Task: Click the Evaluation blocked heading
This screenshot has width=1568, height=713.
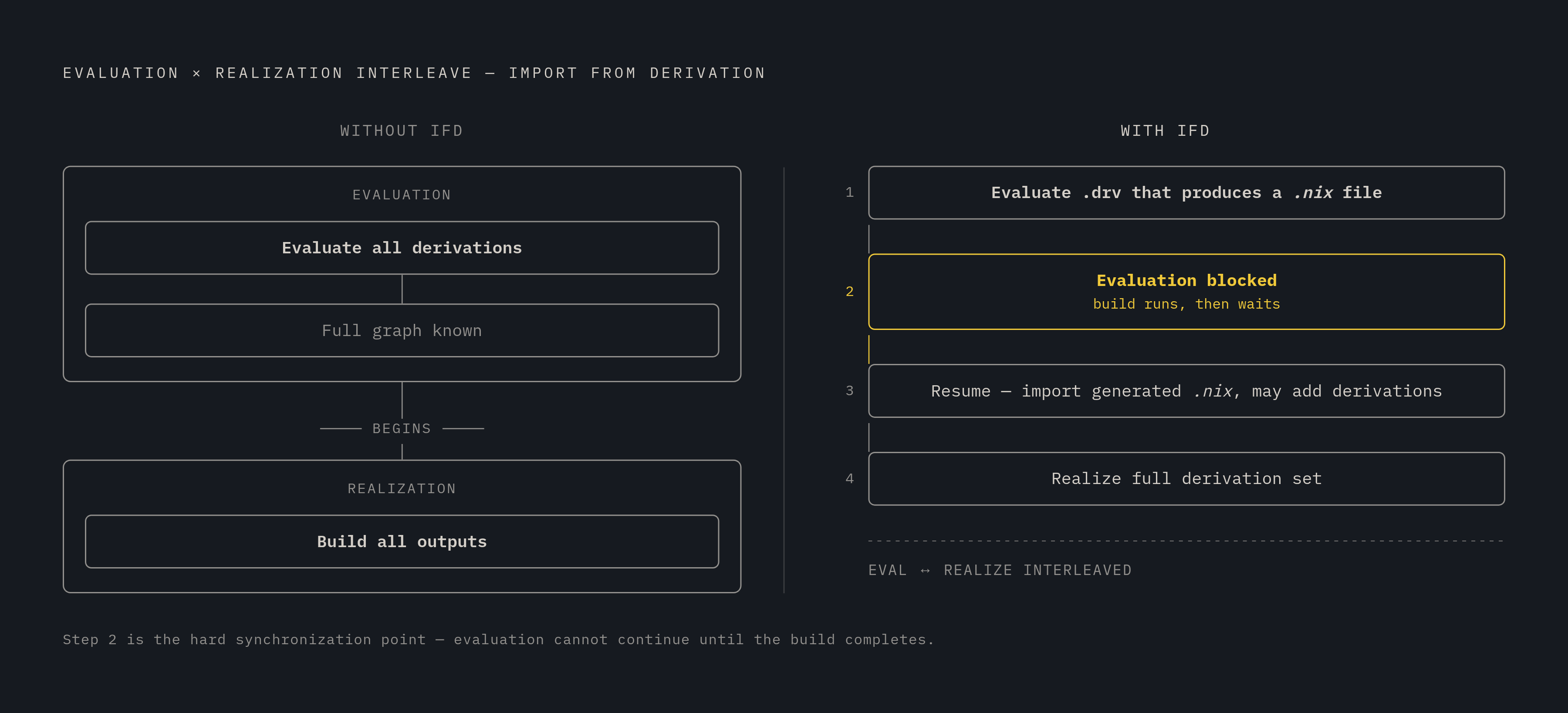Action: coord(1186,280)
